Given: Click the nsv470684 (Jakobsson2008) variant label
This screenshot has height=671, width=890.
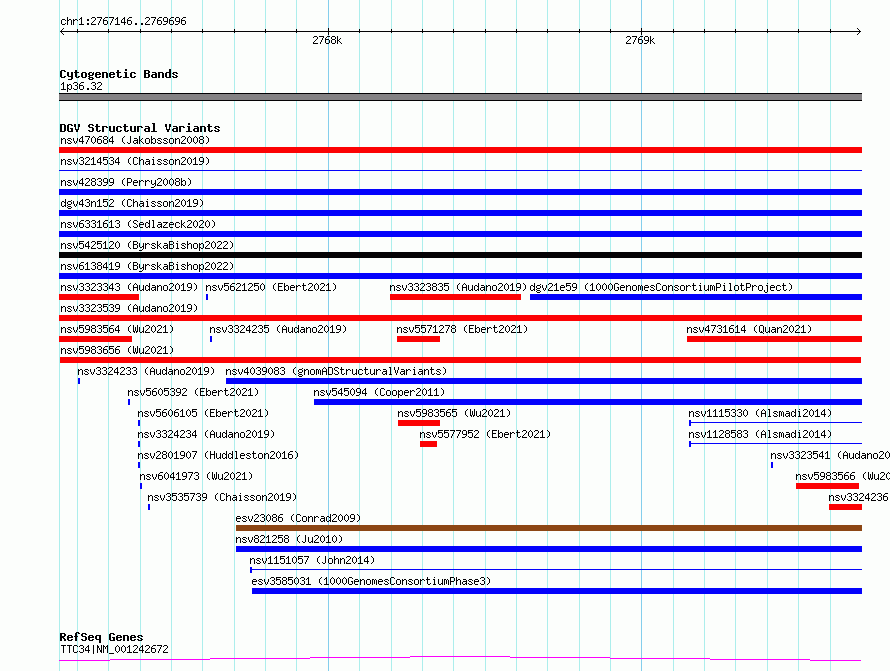Looking at the screenshot, I should click(x=135, y=140).
